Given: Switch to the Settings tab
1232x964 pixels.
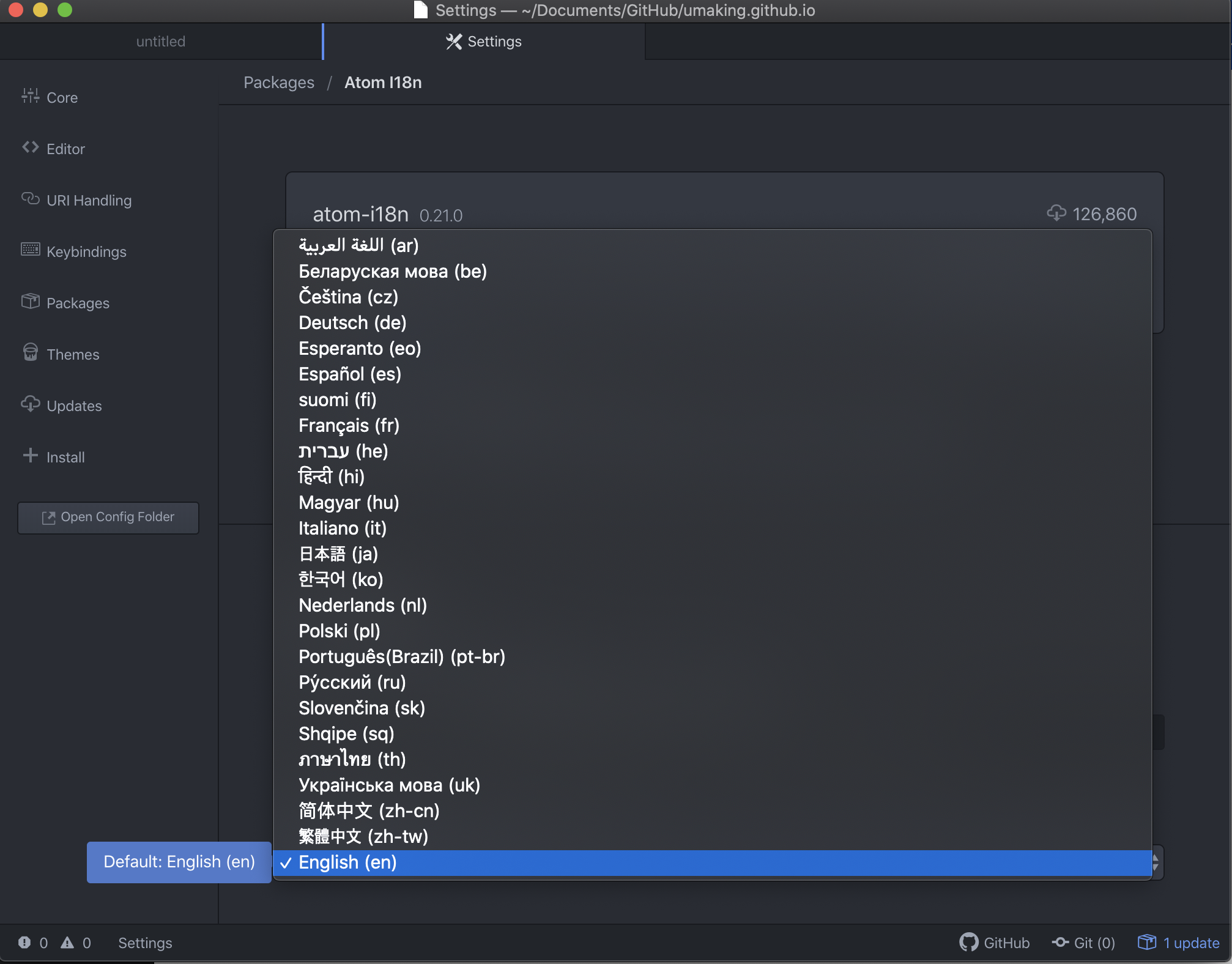Looking at the screenshot, I should pyautogui.click(x=483, y=42).
